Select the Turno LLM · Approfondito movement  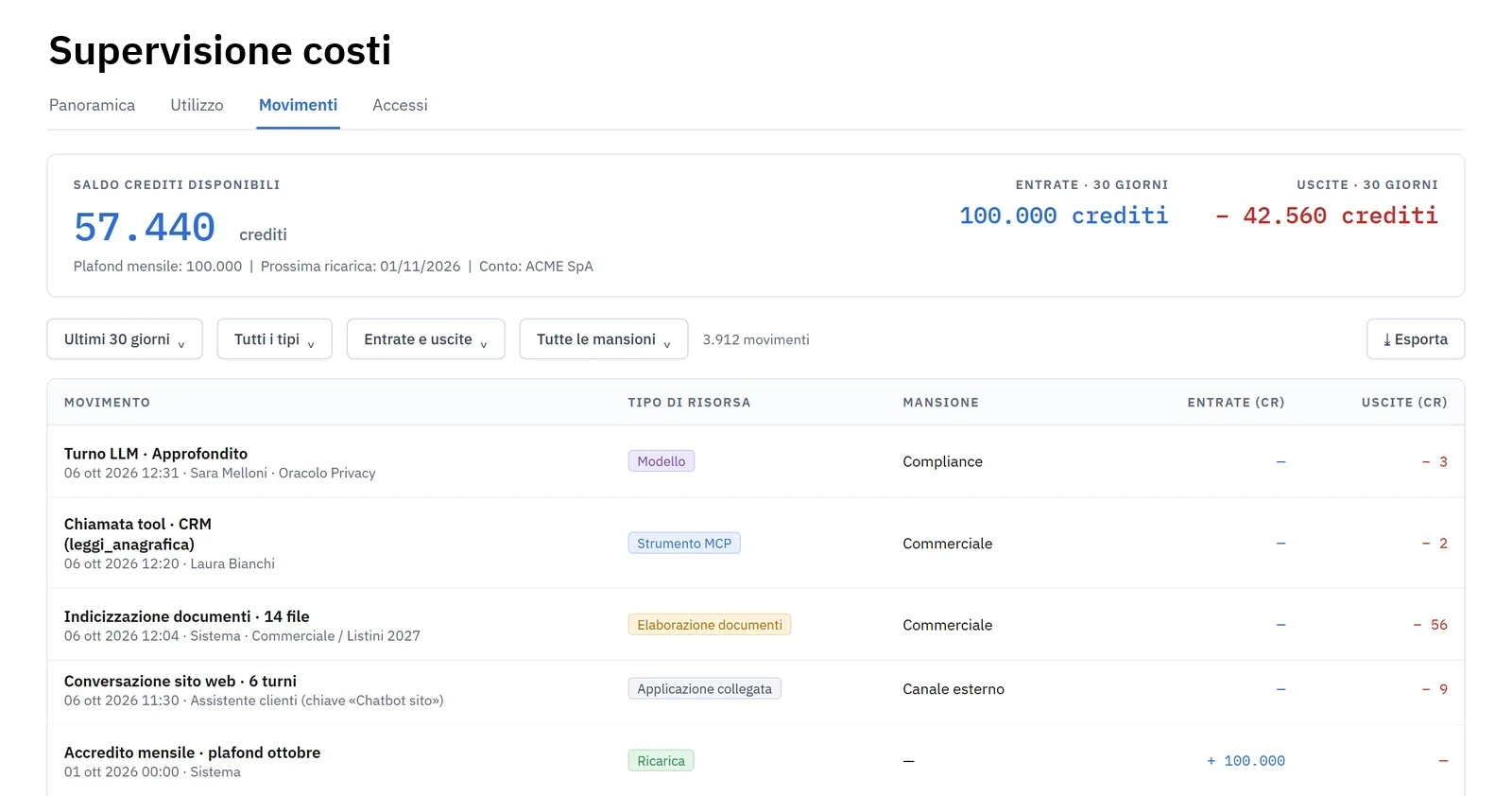coord(756,461)
